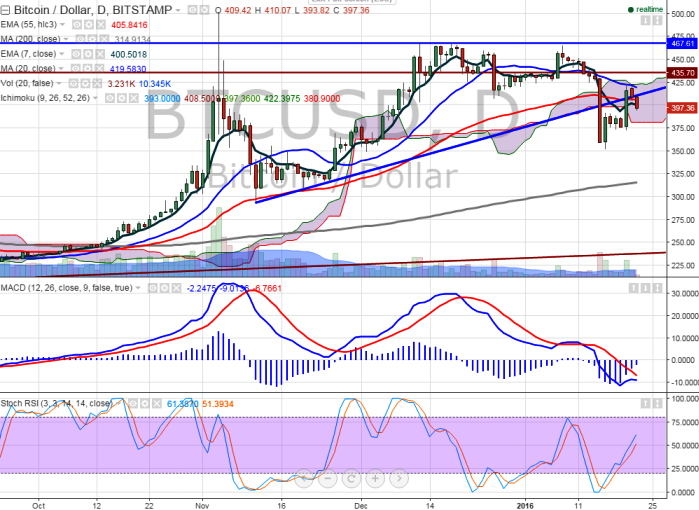Click the '2016' label on the time axis
The width and height of the screenshot is (699, 510).
click(525, 506)
